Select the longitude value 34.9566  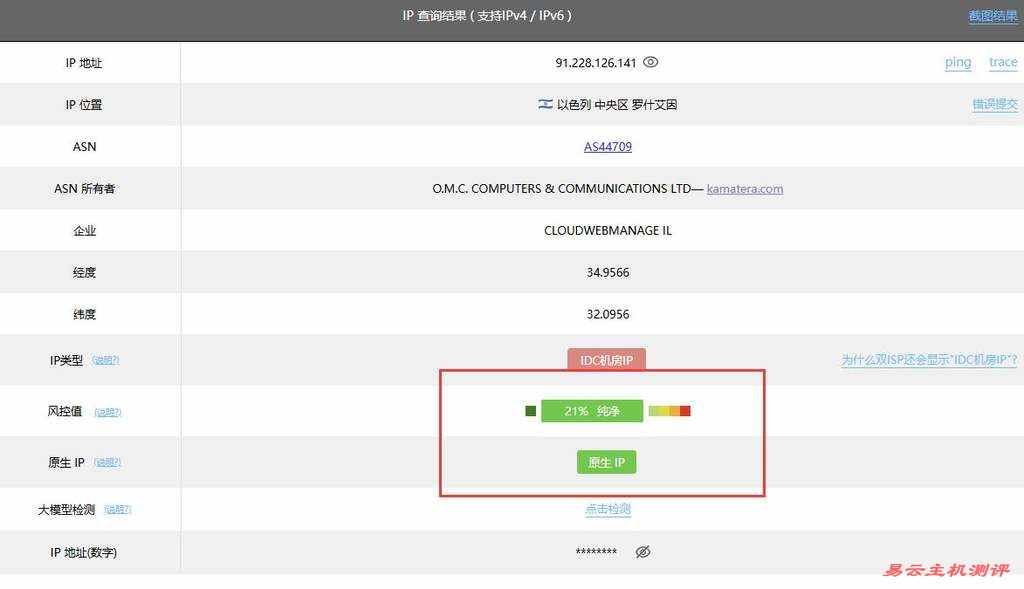(608, 272)
